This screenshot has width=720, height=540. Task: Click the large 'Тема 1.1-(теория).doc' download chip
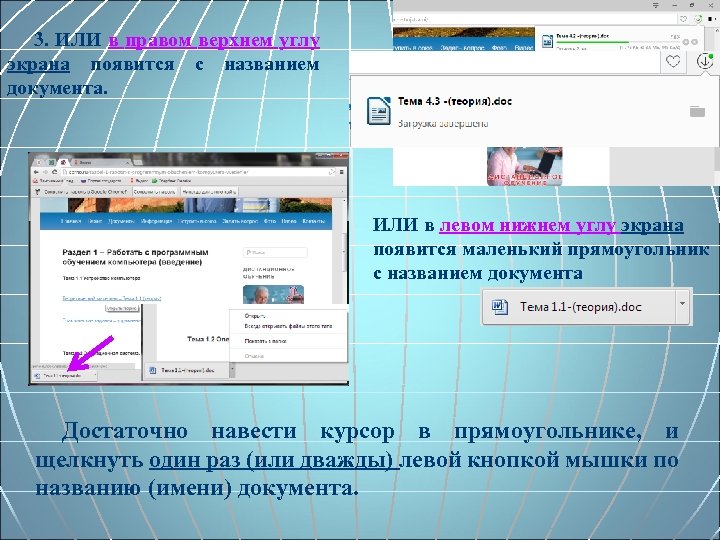[x=586, y=307]
